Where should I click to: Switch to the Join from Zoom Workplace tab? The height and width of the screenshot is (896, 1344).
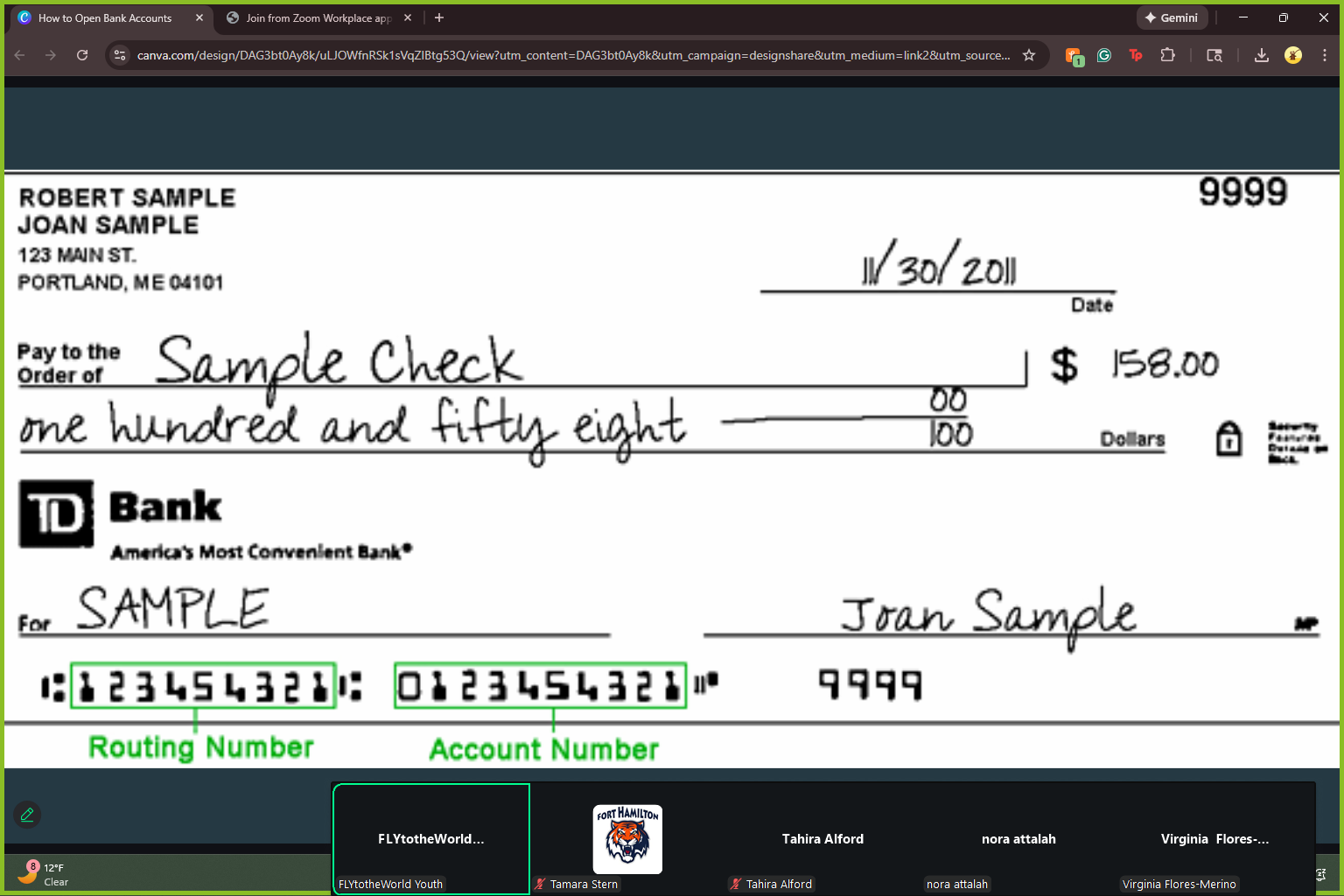coord(318,18)
